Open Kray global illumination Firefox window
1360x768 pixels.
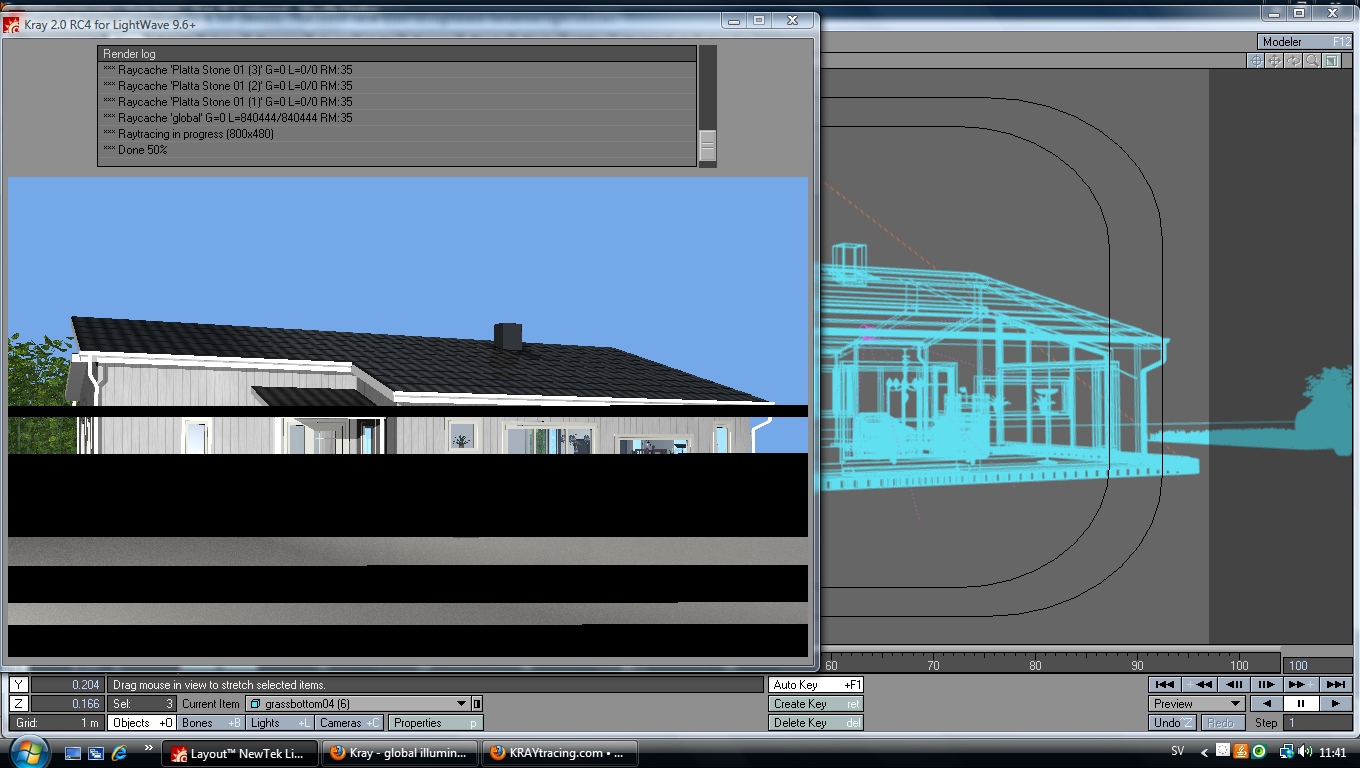[x=399, y=753]
